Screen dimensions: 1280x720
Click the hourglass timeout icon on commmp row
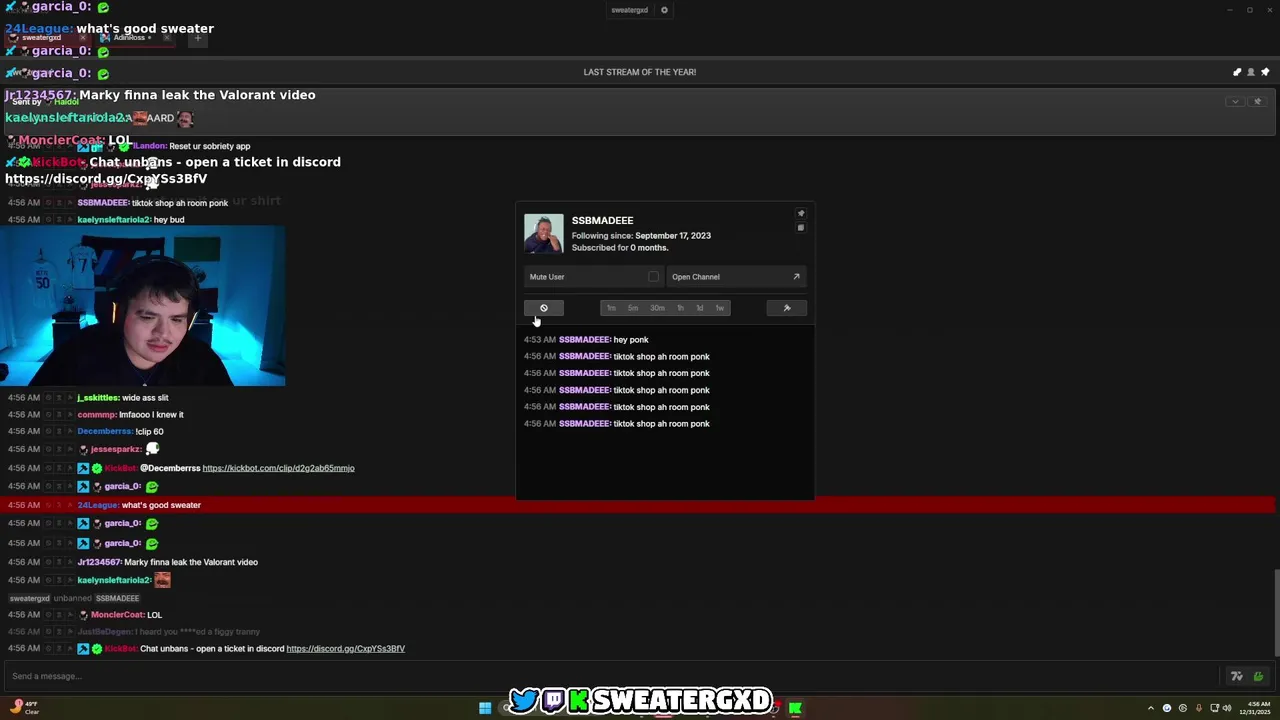(59, 415)
